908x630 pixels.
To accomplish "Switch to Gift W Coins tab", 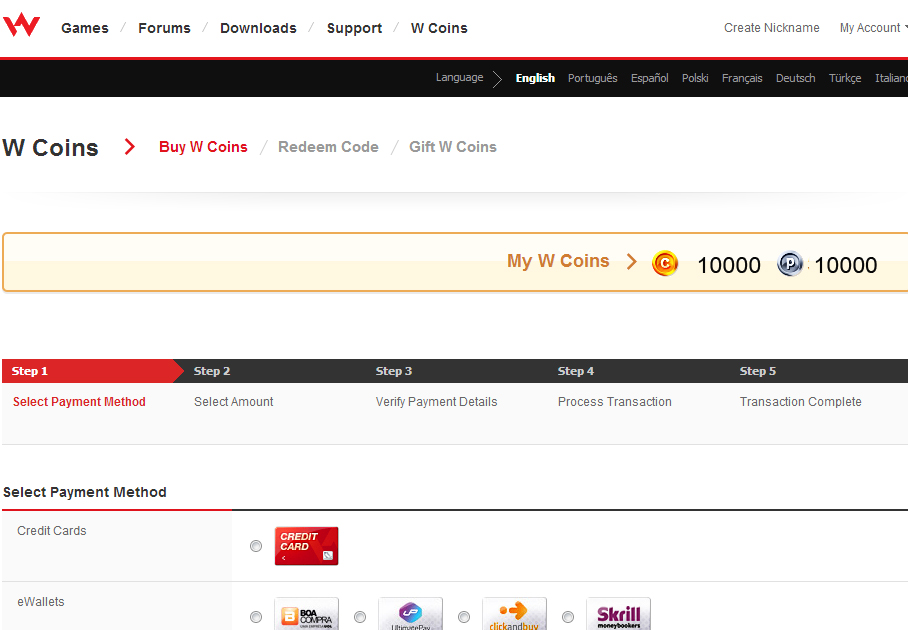I will click(x=453, y=147).
